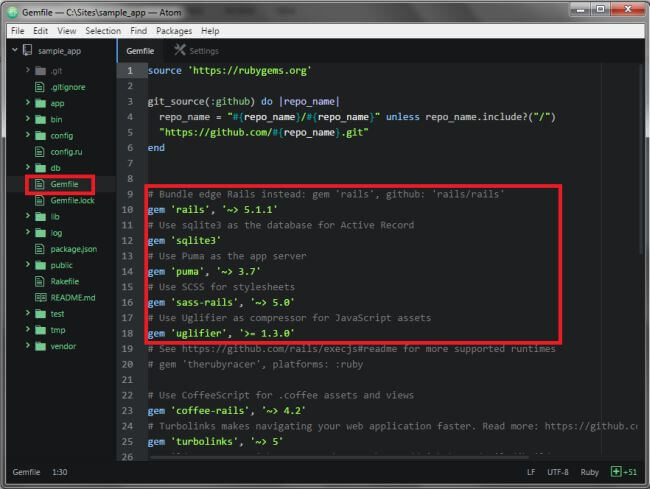This screenshot has width=650, height=489.
Task: Expand the .git folder chevron
Action: pyautogui.click(x=28, y=70)
